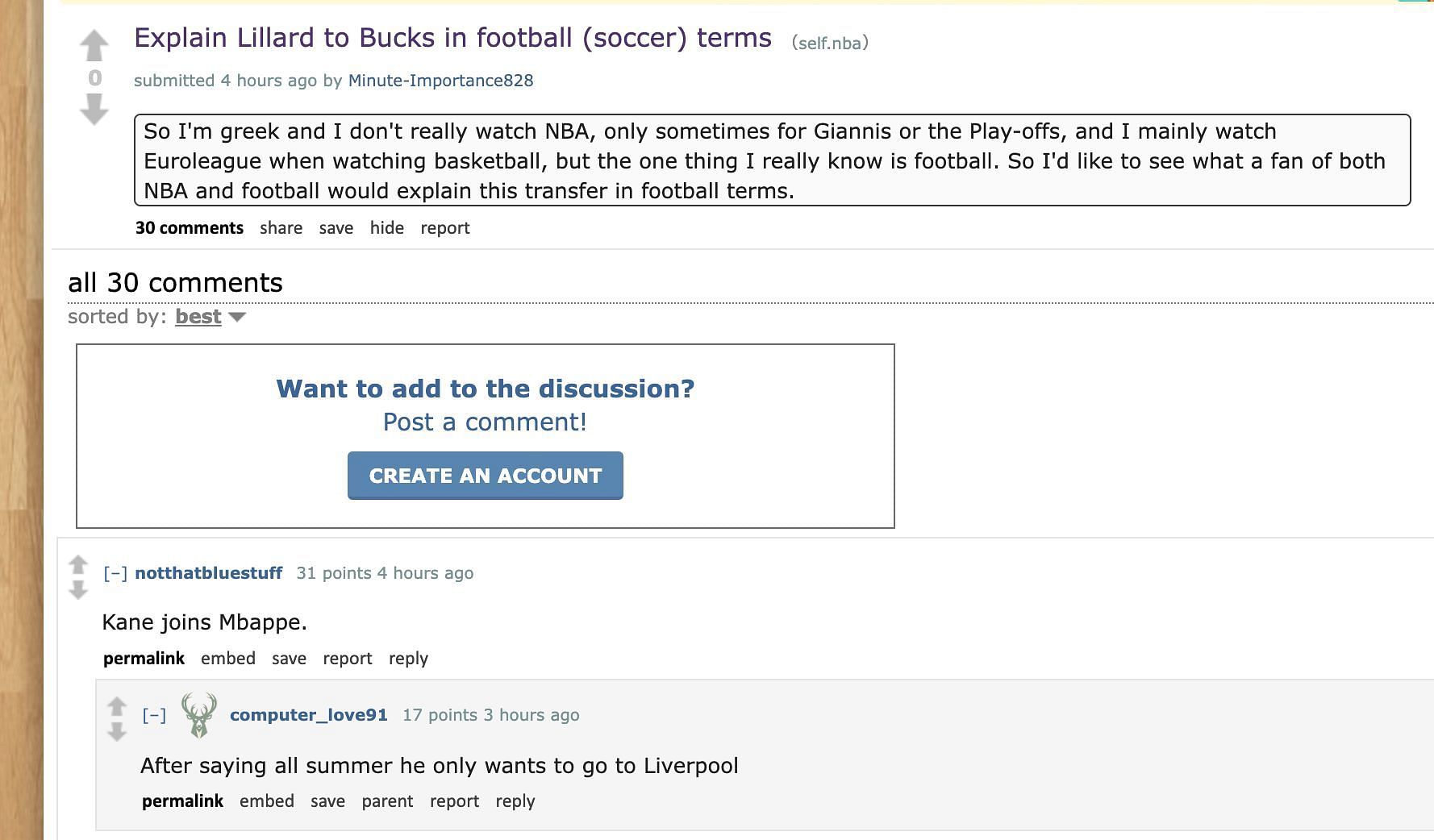
Task: Click the 30 comments link
Action: 190,228
